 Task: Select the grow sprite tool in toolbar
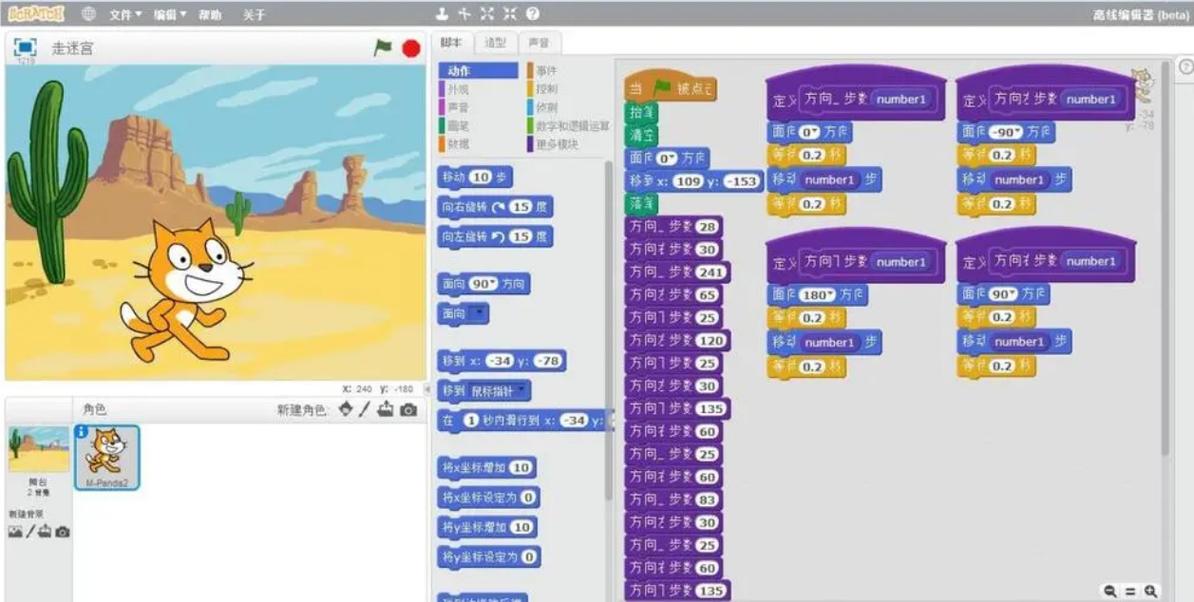click(487, 14)
